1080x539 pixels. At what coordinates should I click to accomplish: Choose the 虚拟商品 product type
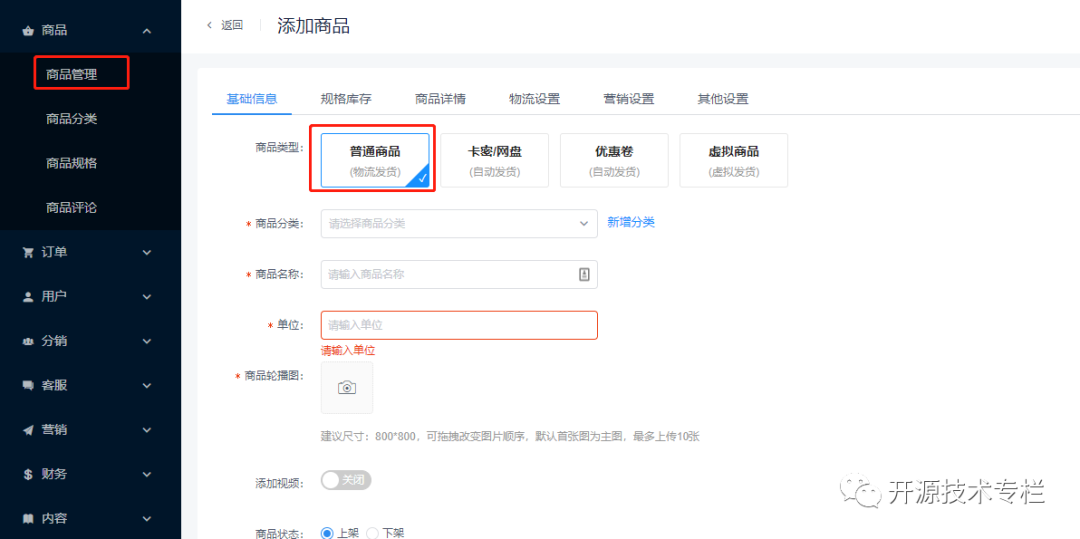tap(734, 160)
